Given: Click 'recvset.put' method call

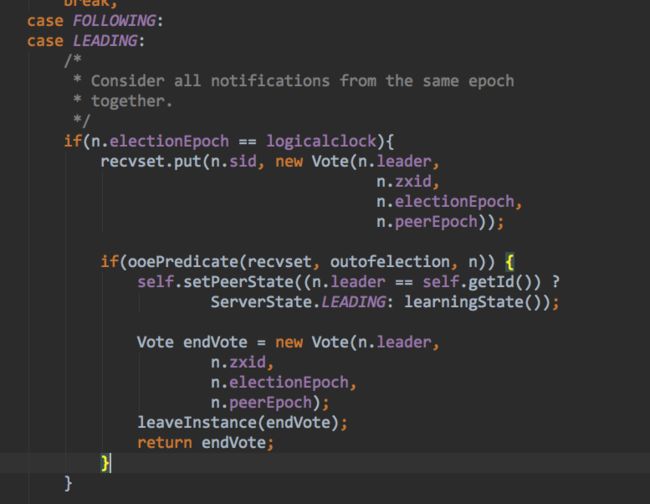Looking at the screenshot, I should [151, 161].
